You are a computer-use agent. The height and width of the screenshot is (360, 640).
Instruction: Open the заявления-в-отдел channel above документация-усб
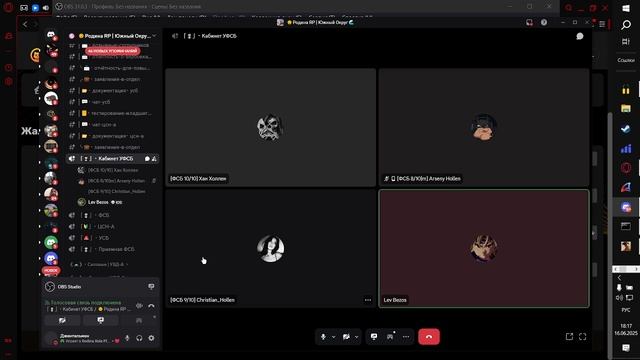coord(113,79)
